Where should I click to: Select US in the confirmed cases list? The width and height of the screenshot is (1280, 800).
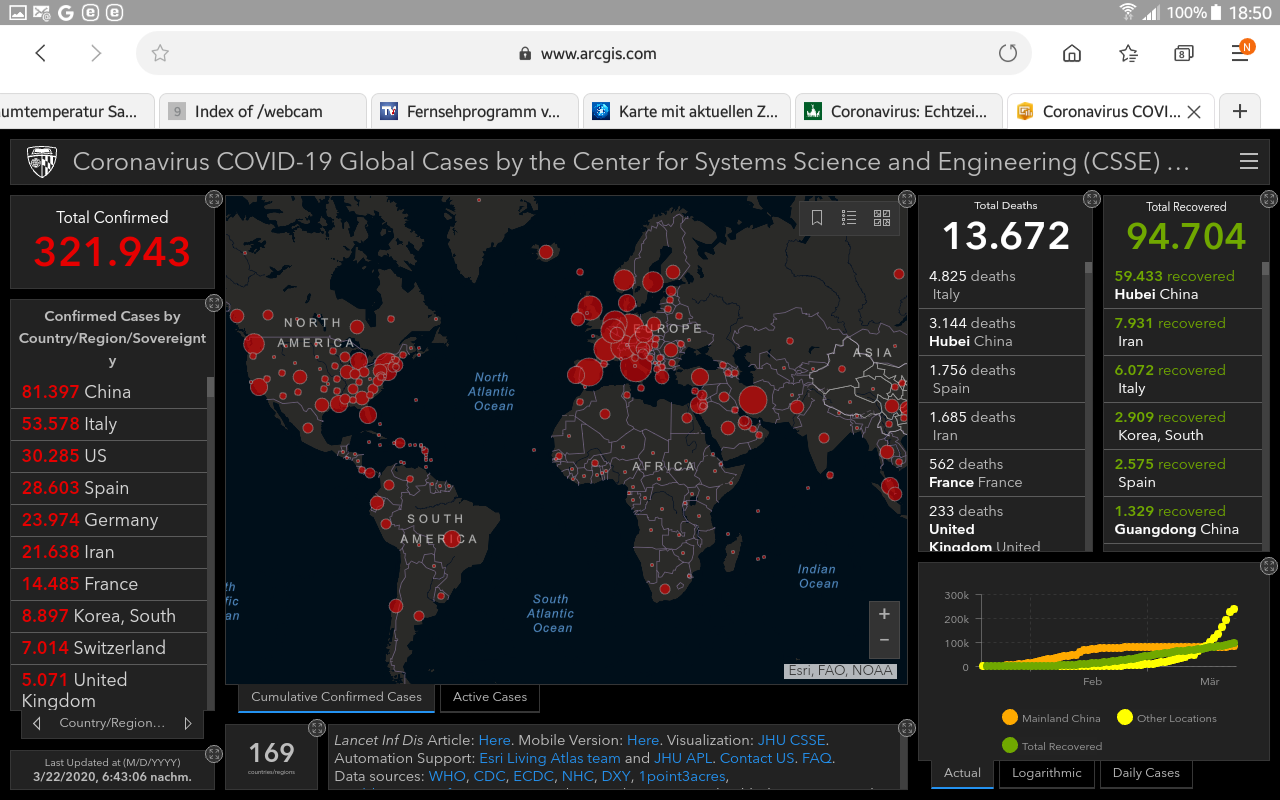(x=108, y=456)
